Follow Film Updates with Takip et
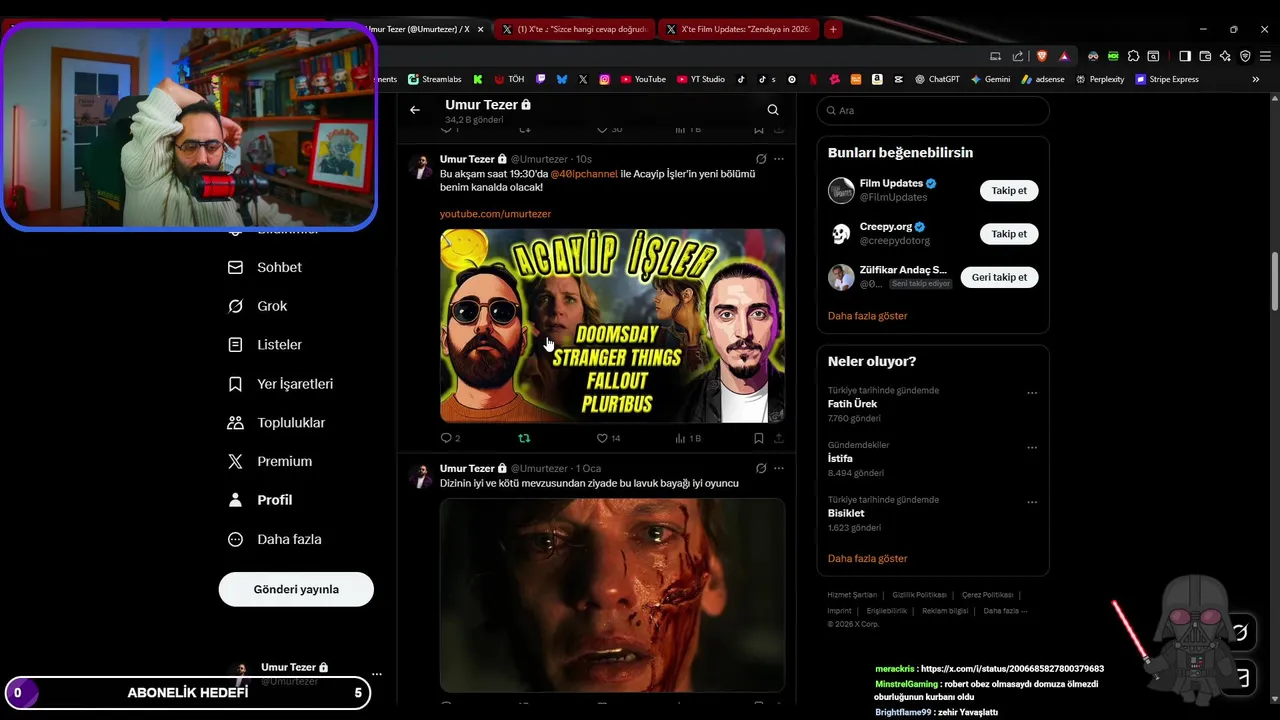This screenshot has height=720, width=1280. pos(1009,190)
